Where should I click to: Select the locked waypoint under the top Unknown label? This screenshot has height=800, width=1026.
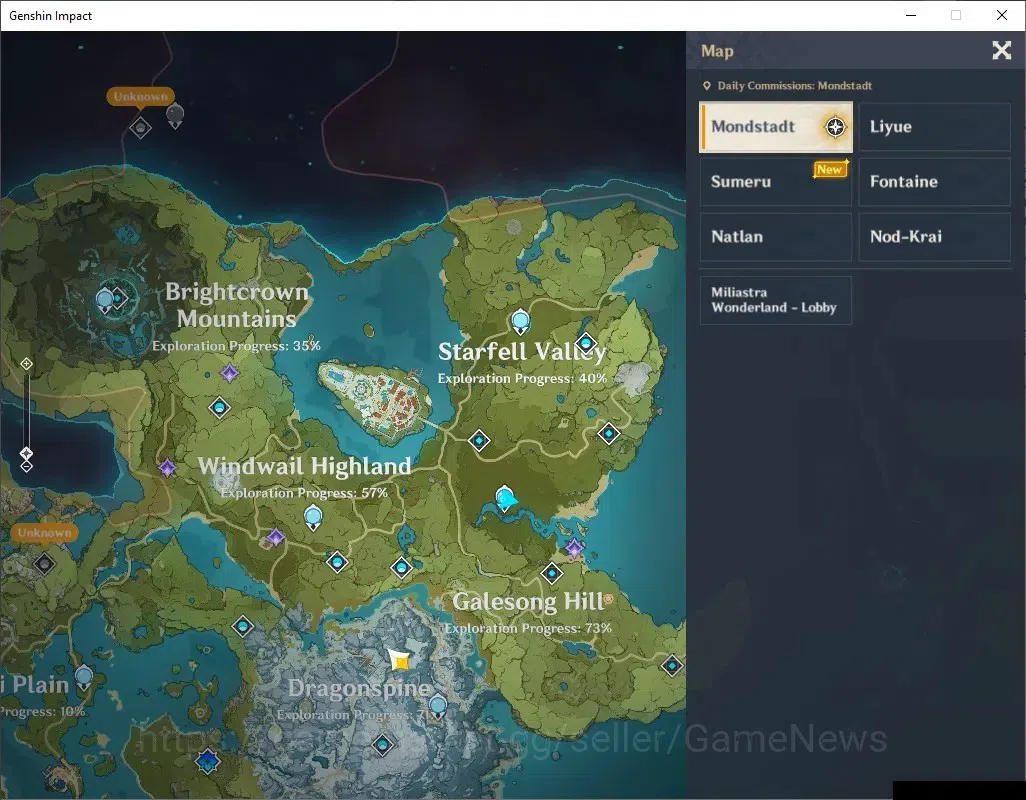click(x=140, y=127)
